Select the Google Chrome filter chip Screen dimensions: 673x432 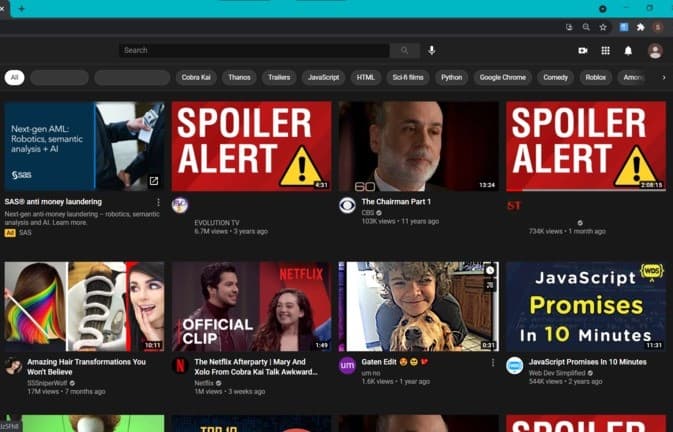(x=502, y=77)
